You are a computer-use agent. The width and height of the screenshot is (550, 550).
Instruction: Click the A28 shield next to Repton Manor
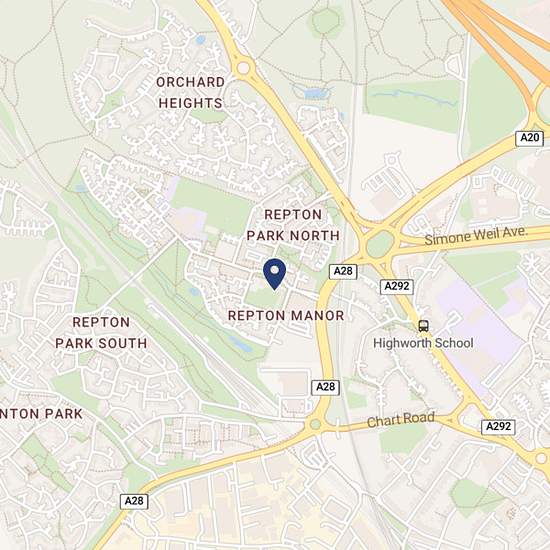coord(343,271)
